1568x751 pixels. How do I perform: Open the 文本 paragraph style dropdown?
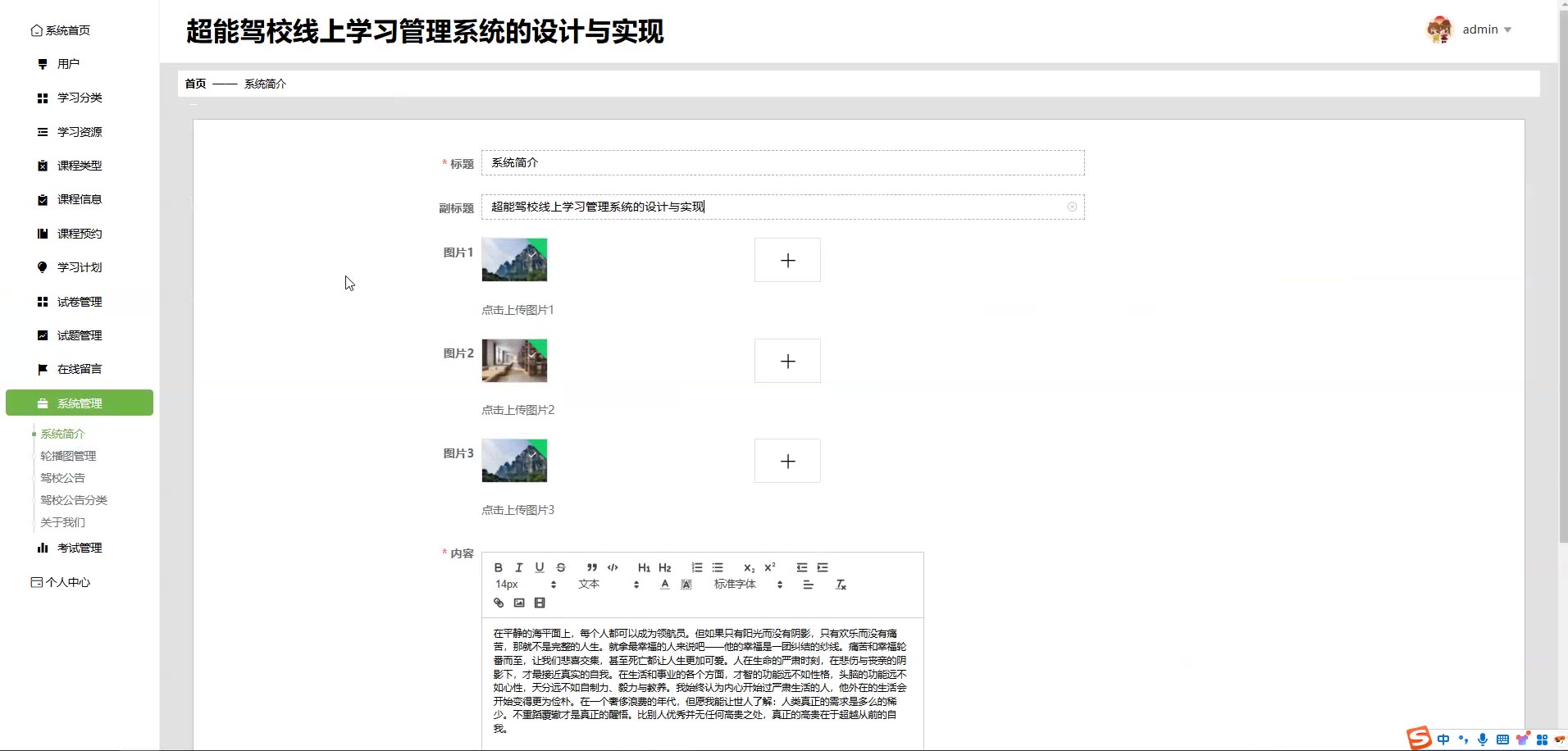[x=609, y=585]
